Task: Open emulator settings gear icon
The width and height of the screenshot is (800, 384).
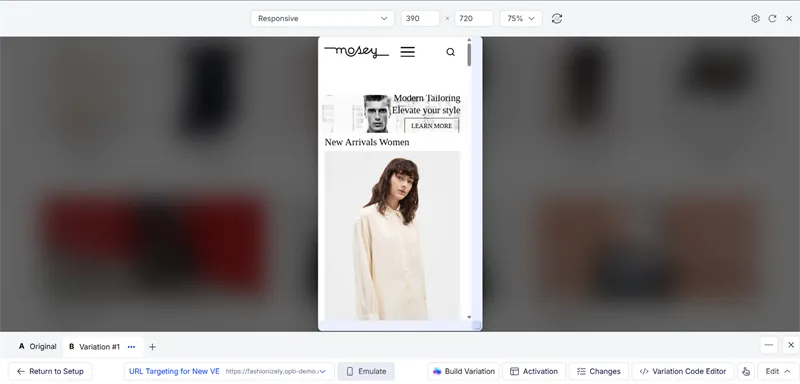Action: pos(755,18)
